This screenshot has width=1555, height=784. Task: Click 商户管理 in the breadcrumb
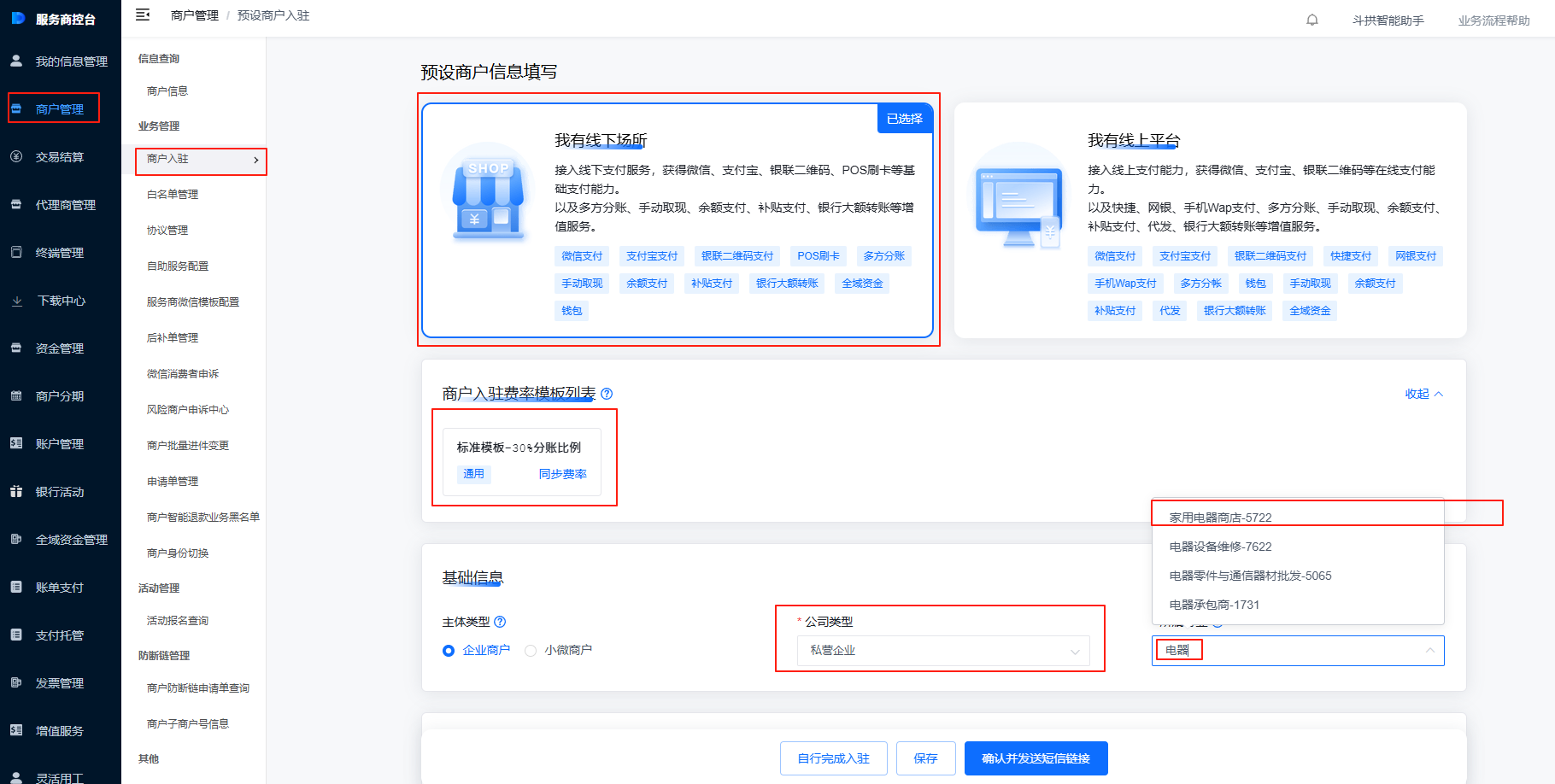click(x=195, y=15)
